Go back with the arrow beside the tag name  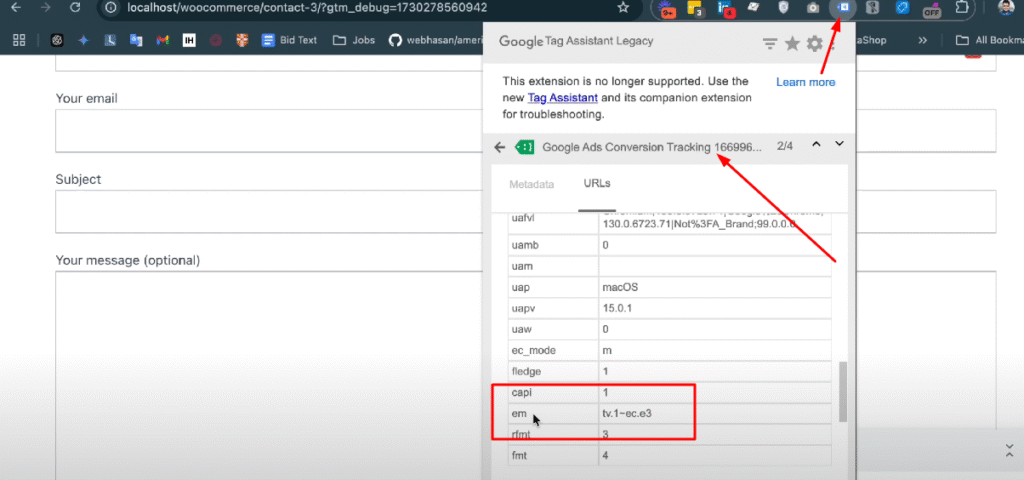coord(500,148)
